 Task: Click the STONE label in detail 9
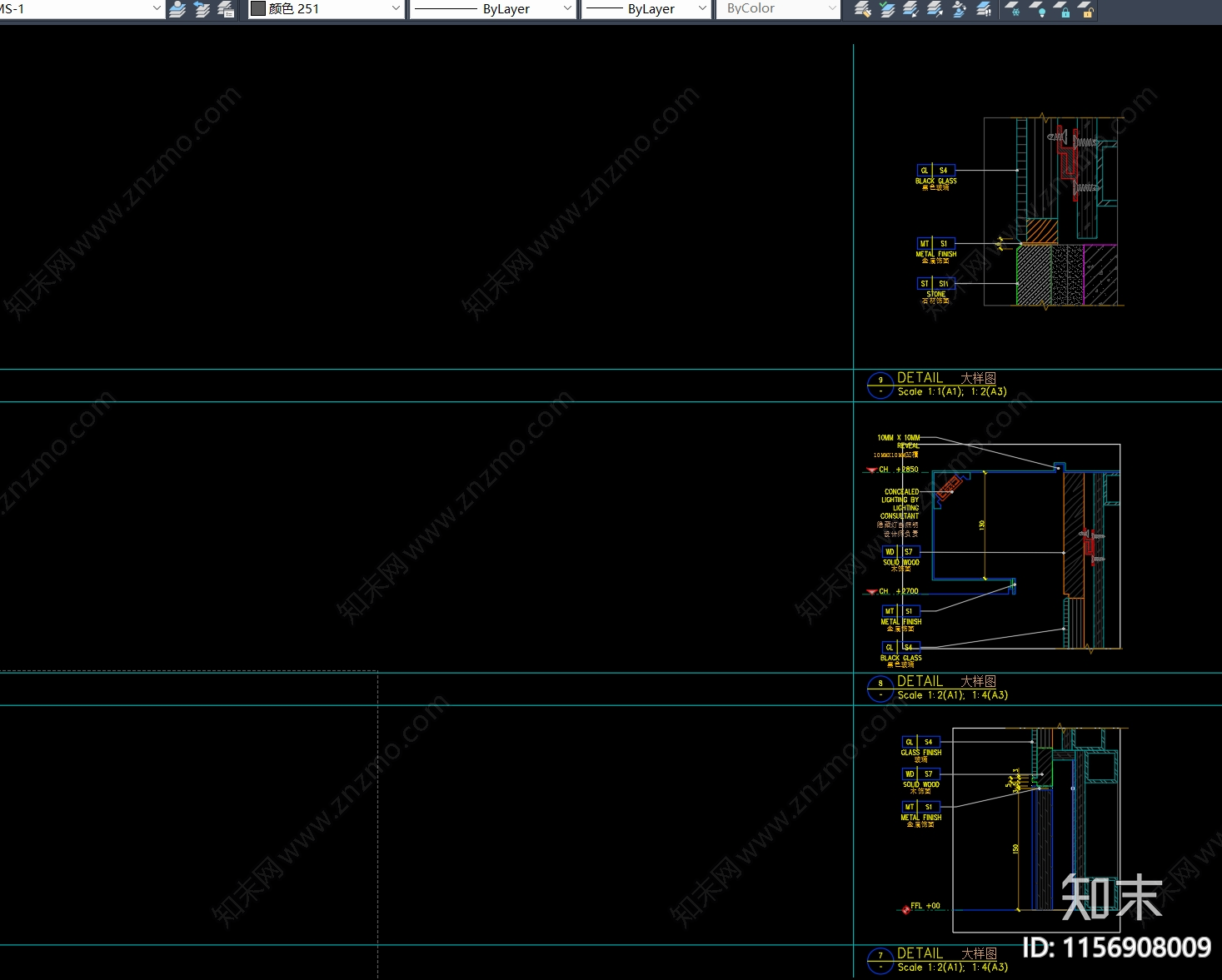[x=936, y=294]
